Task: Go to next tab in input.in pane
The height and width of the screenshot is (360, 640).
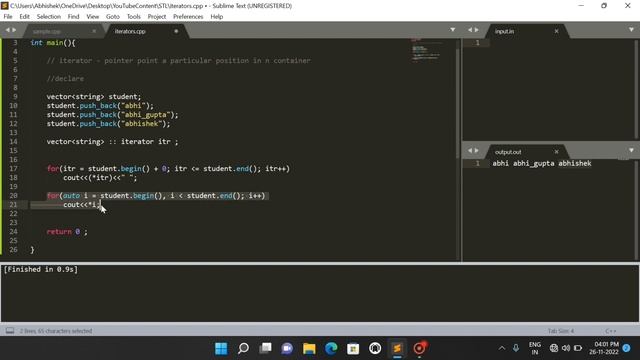Action: (476, 30)
